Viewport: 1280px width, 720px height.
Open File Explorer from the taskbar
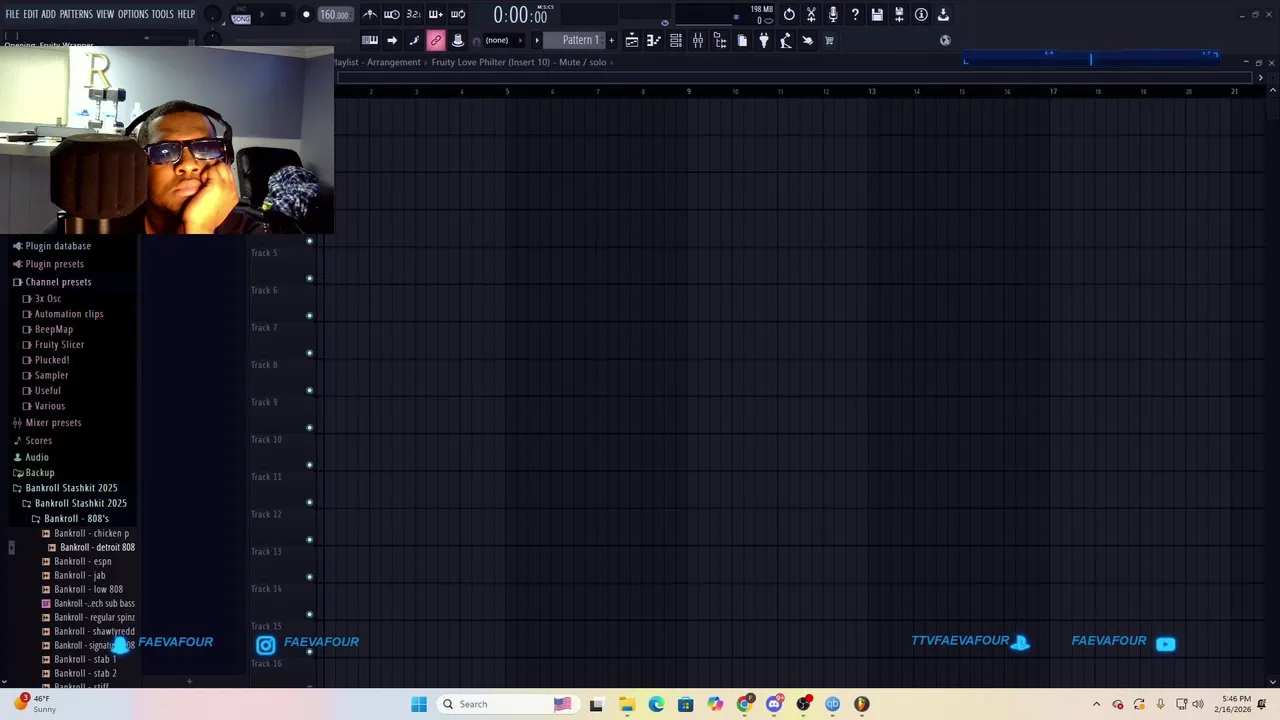point(626,704)
